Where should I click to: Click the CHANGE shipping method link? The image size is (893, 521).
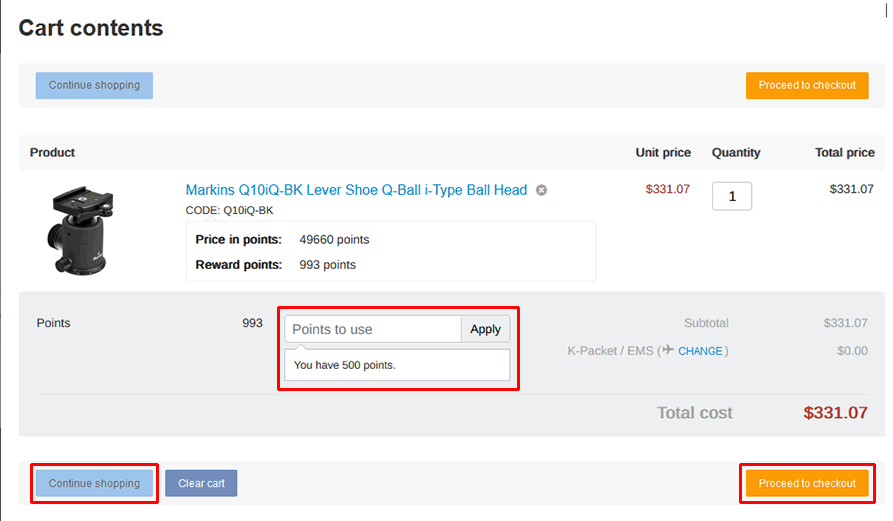click(x=700, y=351)
